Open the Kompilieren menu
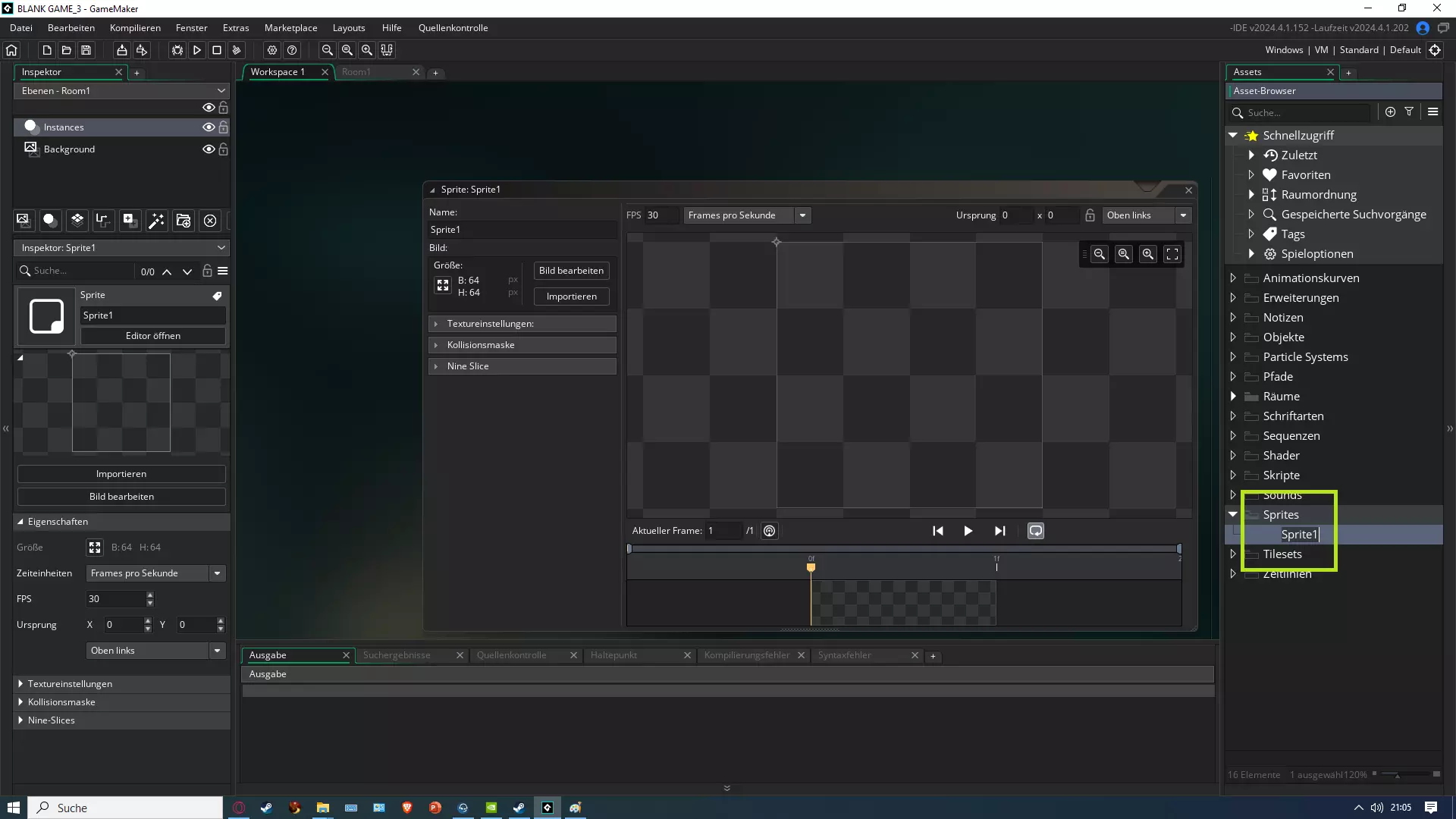Screen dimensions: 1456x819 pos(135,28)
